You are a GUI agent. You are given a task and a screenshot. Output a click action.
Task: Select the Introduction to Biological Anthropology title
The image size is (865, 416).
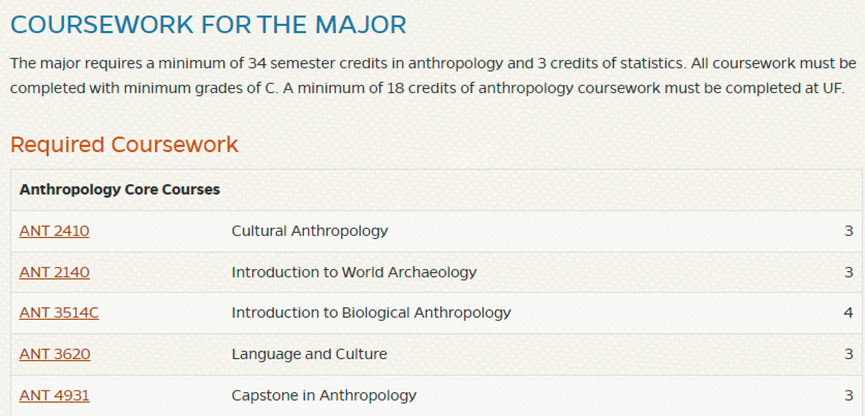pos(371,313)
